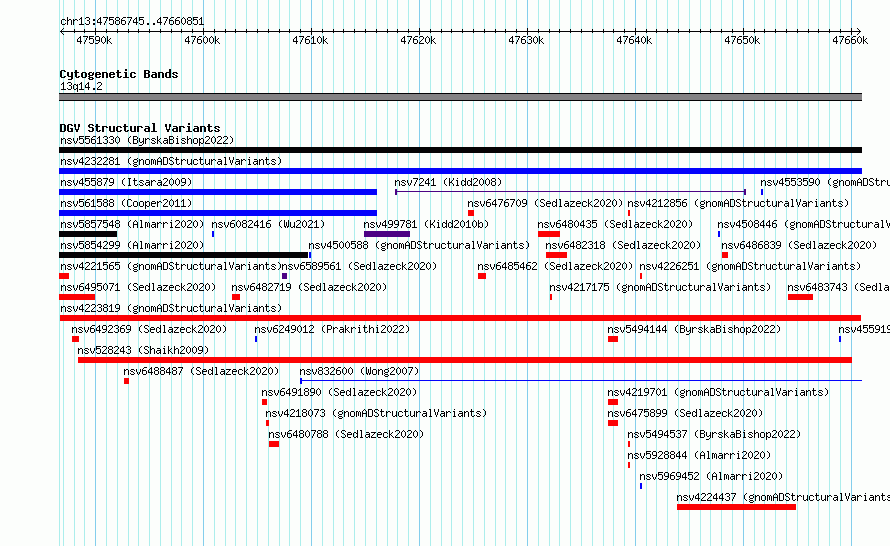
Task: Open nsv5928844 (Almarri2020) label
Action: pos(699,455)
